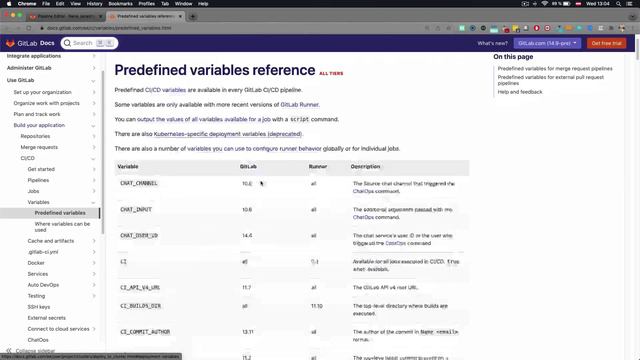This screenshot has width=640, height=360.
Task: Expand Plan and track work
Action: click(x=93, y=114)
